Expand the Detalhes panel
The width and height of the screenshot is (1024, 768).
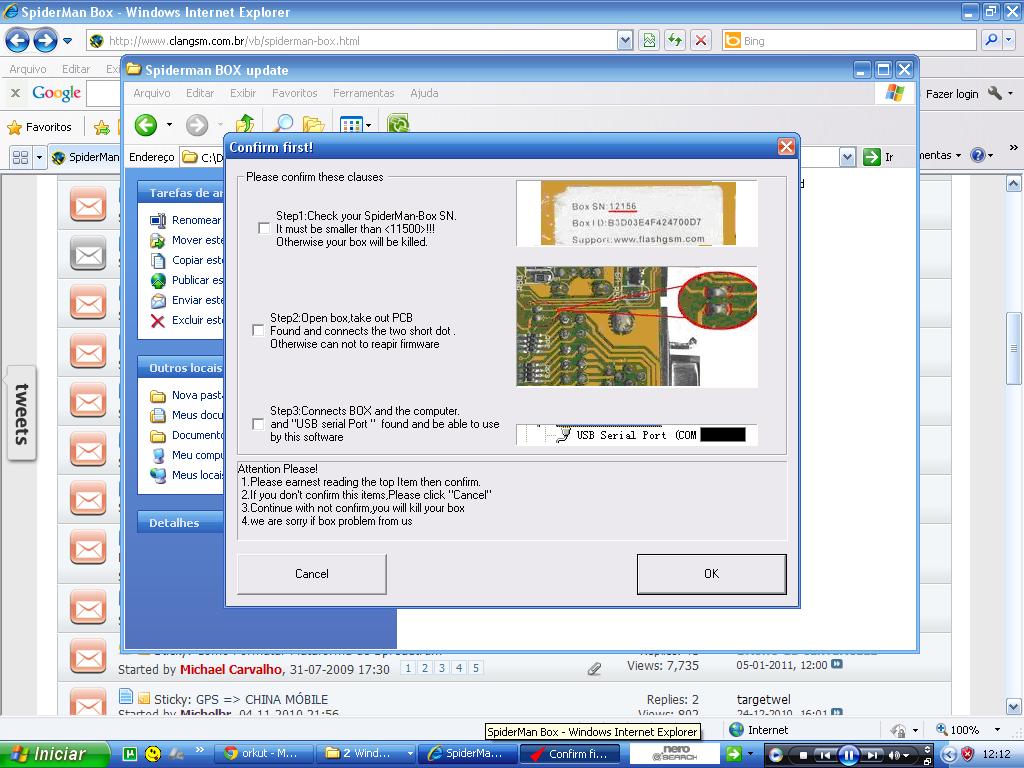click(x=180, y=522)
